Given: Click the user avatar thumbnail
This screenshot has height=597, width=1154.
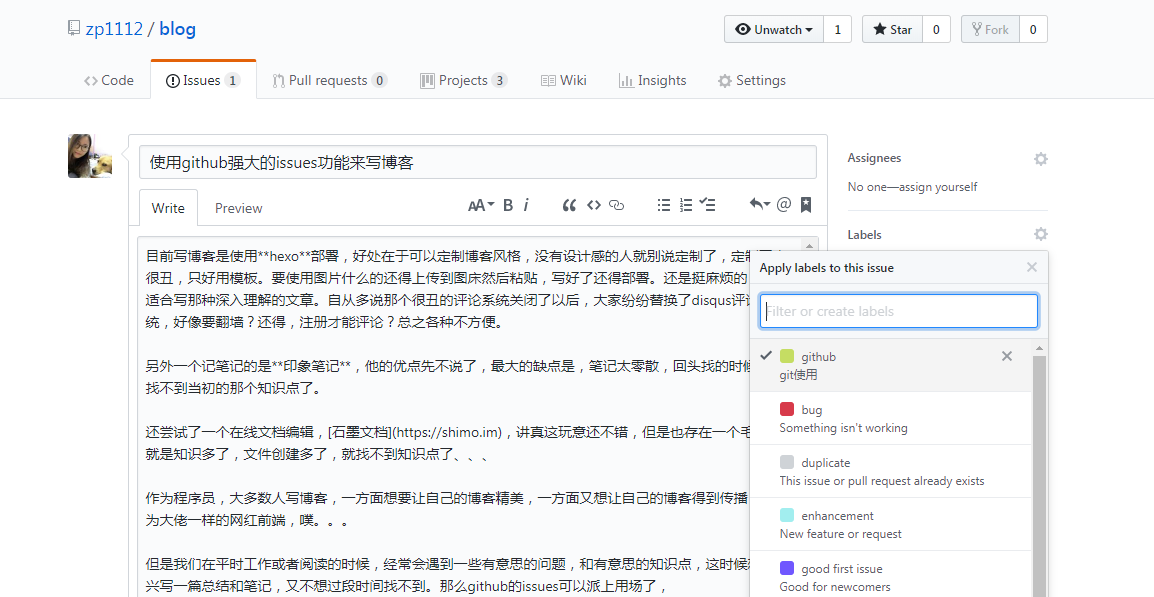Looking at the screenshot, I should [90, 156].
